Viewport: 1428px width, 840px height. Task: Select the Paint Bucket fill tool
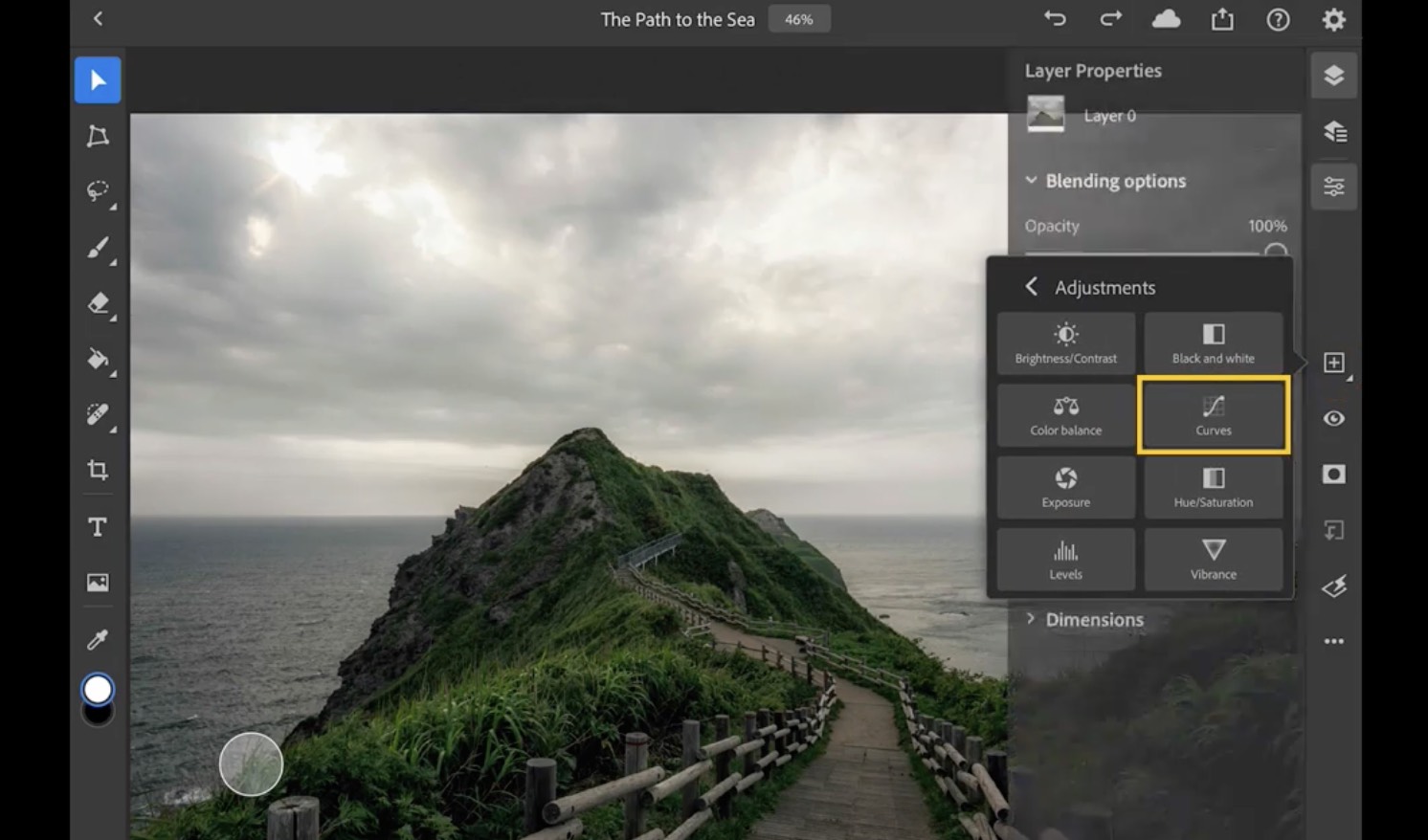click(x=98, y=359)
